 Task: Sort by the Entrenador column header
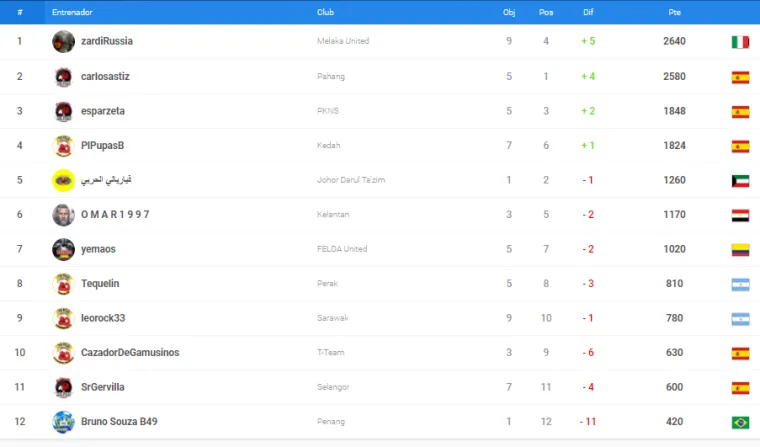tap(72, 12)
